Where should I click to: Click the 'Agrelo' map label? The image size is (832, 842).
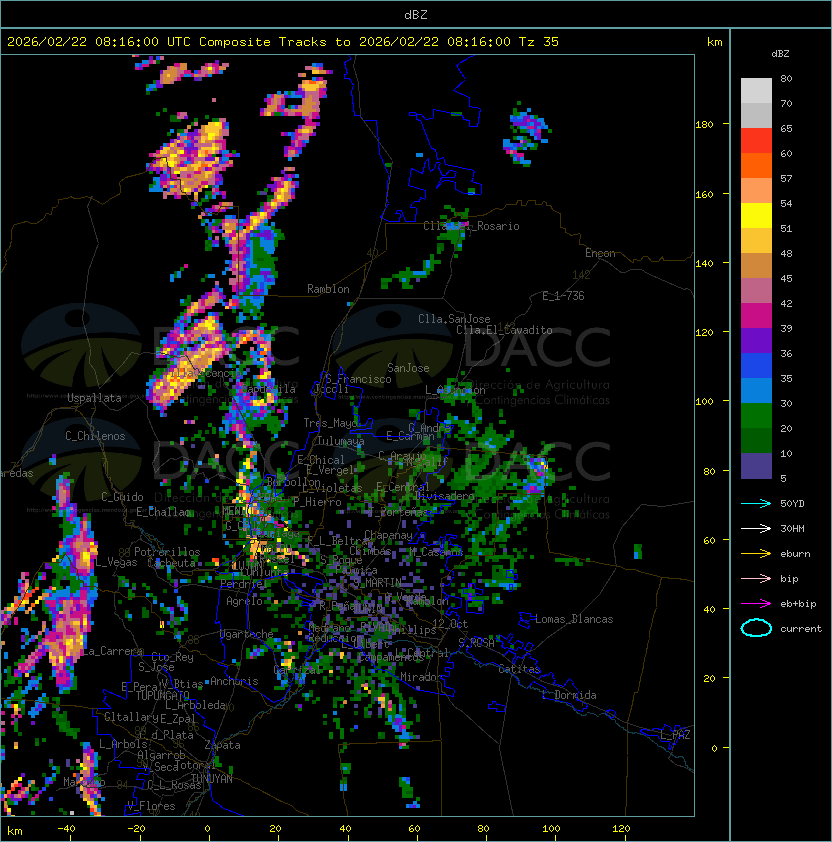[x=244, y=601]
